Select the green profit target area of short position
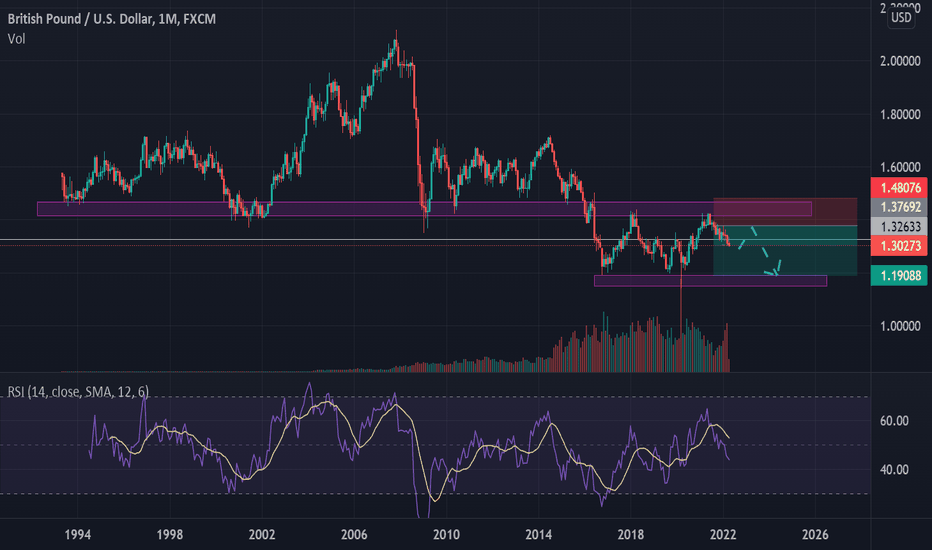932x550 pixels. point(785,250)
